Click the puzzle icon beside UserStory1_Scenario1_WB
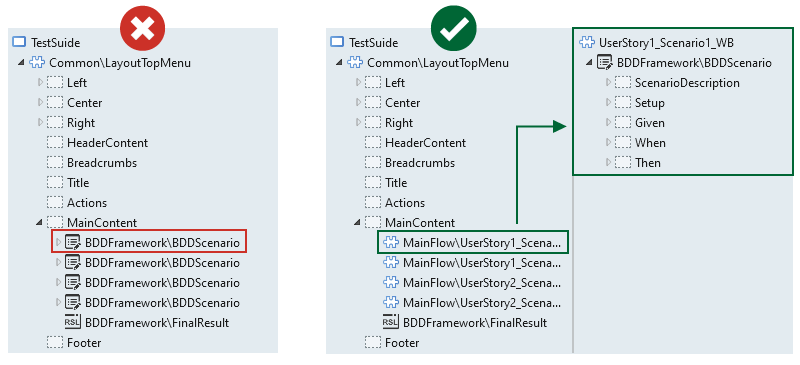800x365 pixels. (x=588, y=42)
